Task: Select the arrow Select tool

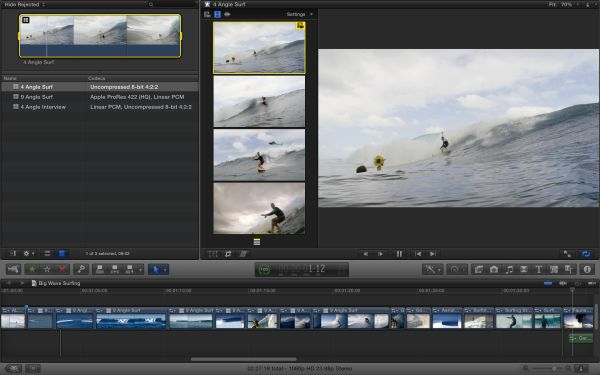Action: coord(155,269)
